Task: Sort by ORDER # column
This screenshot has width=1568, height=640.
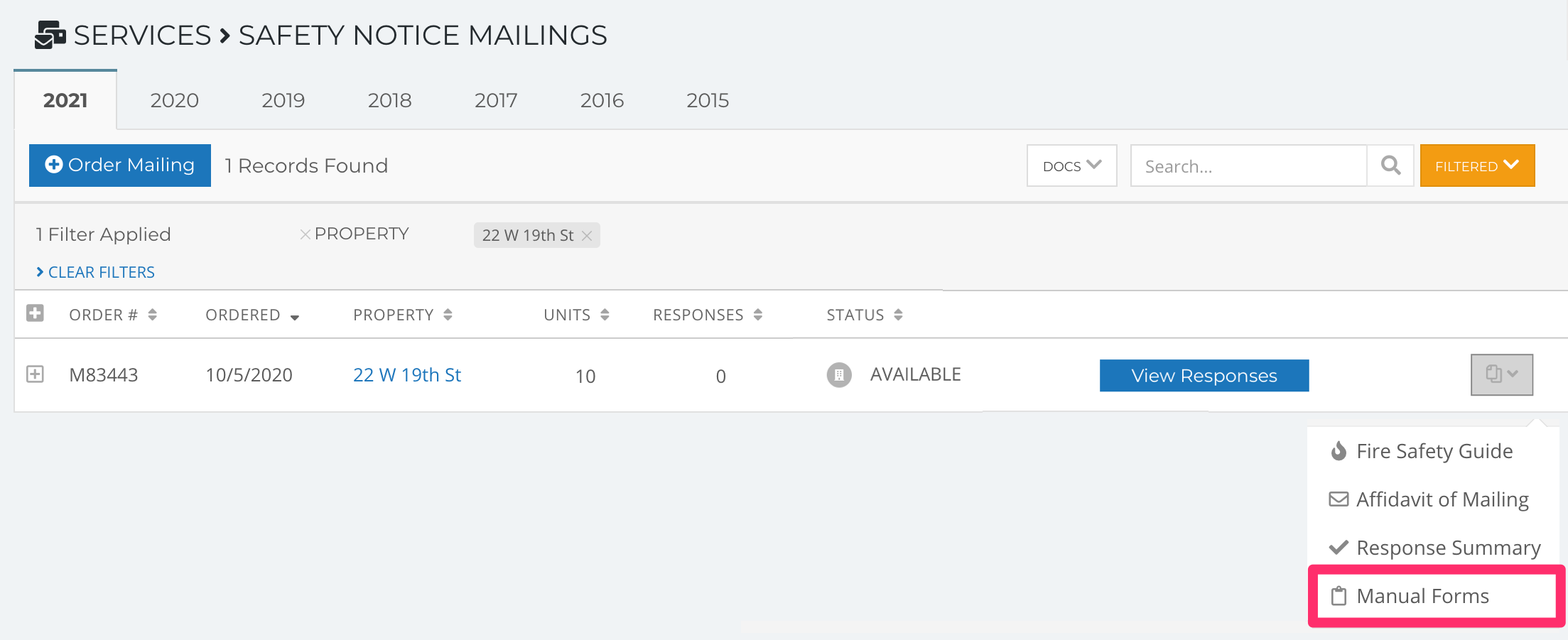Action: tap(112, 315)
